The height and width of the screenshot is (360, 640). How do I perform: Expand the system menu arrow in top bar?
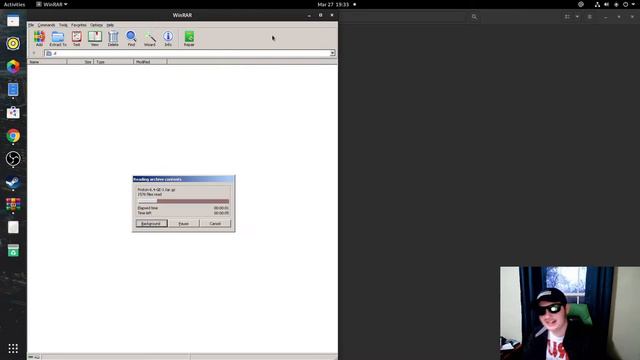coord(633,4)
